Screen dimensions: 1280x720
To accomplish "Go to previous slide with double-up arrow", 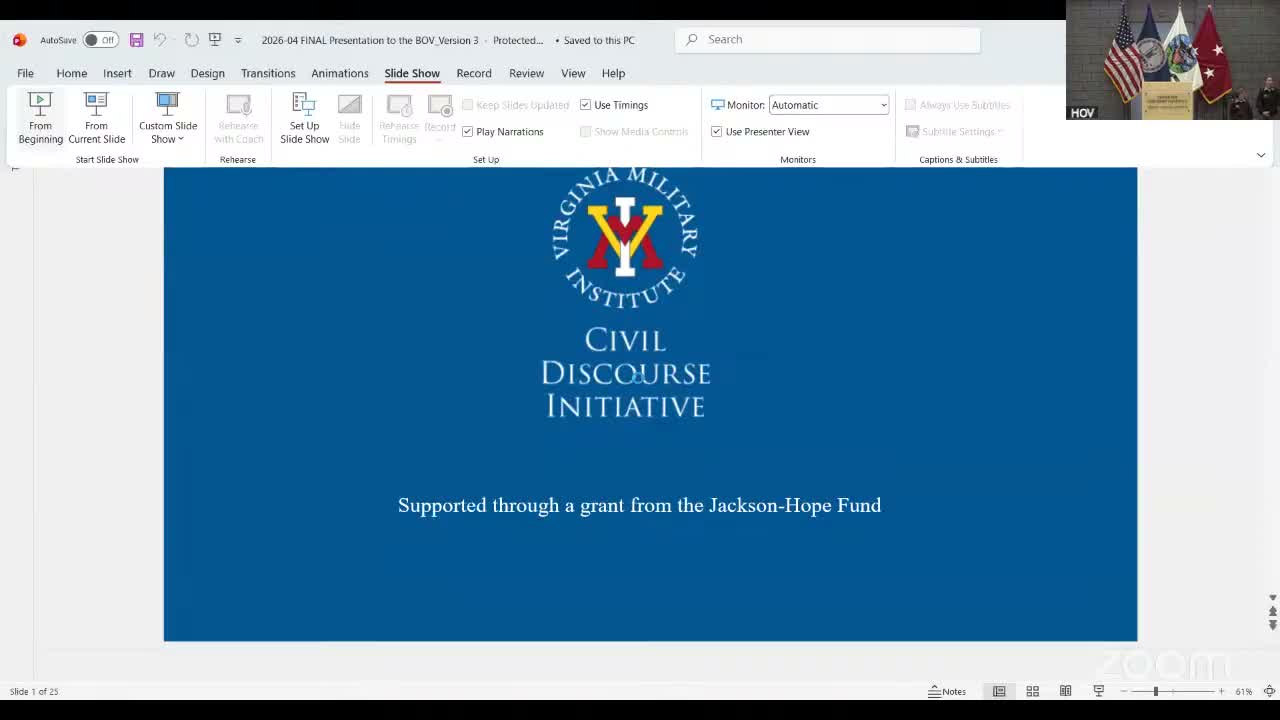I will click(x=1272, y=612).
